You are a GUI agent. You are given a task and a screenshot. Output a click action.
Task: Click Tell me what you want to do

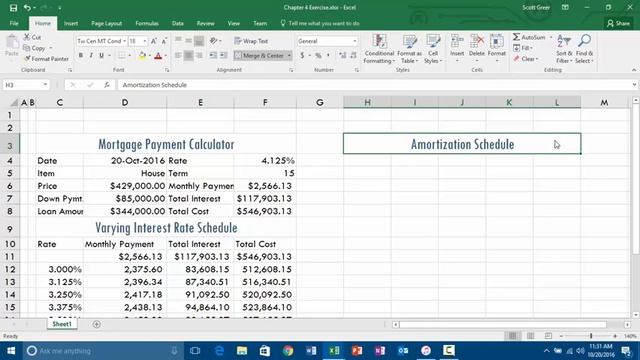(320, 23)
